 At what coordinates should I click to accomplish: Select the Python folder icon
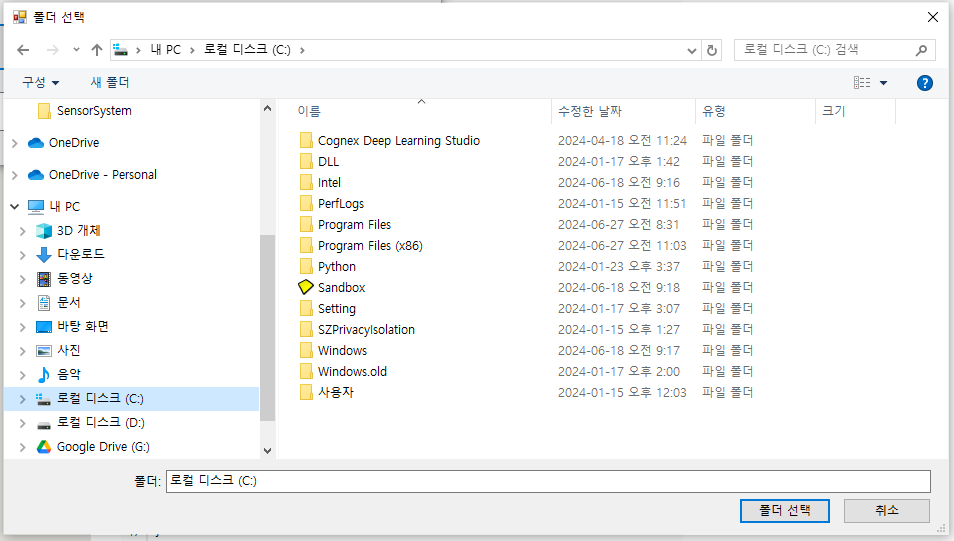pyautogui.click(x=306, y=267)
